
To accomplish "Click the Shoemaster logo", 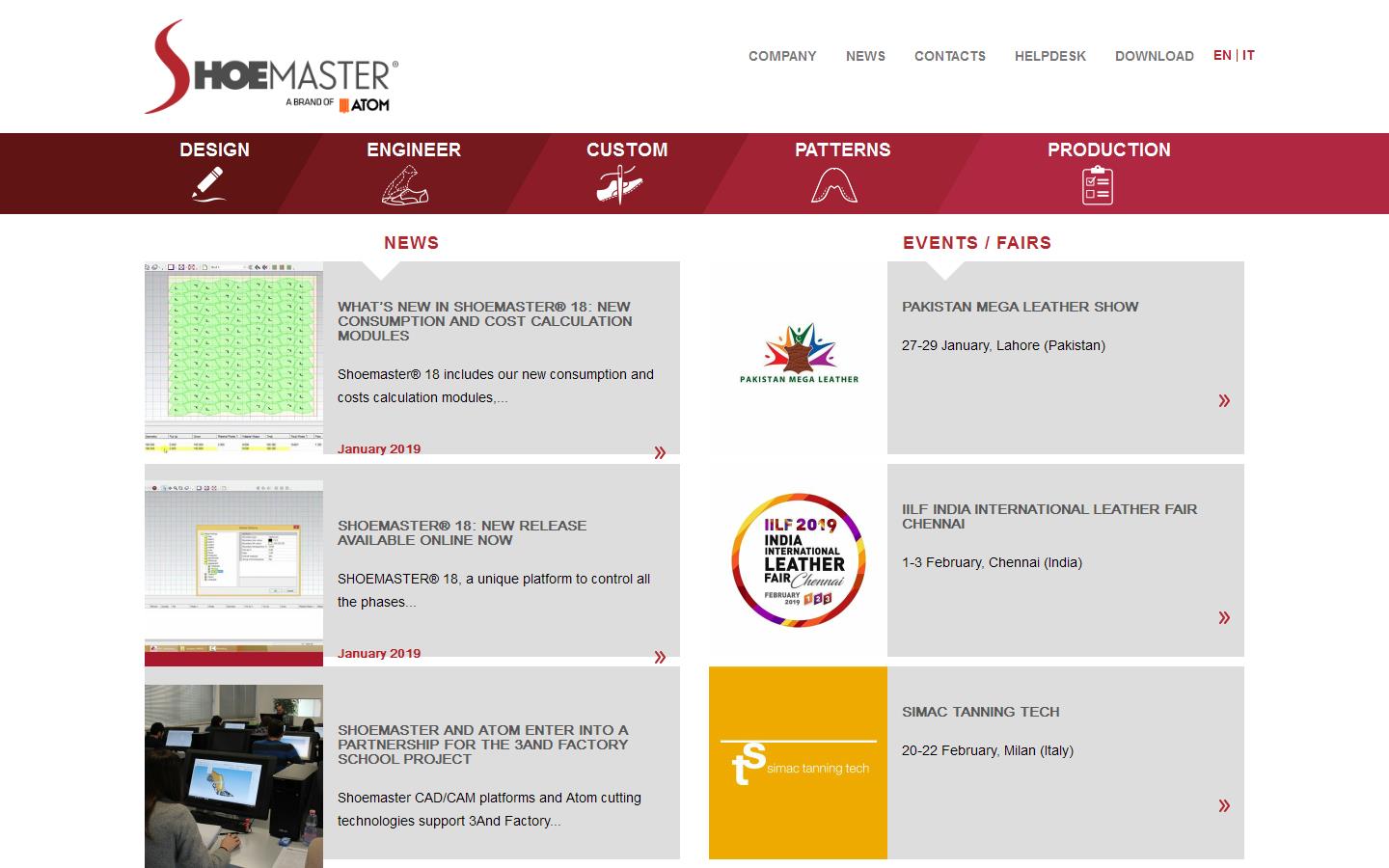I will [x=271, y=67].
